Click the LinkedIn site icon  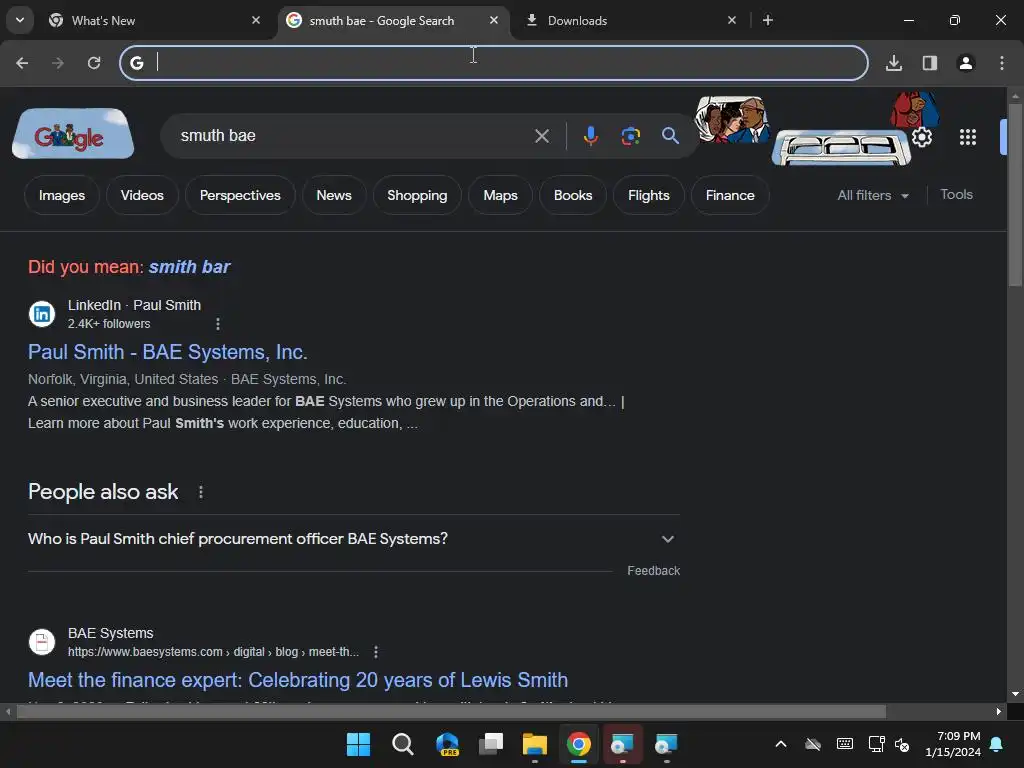coord(42,314)
